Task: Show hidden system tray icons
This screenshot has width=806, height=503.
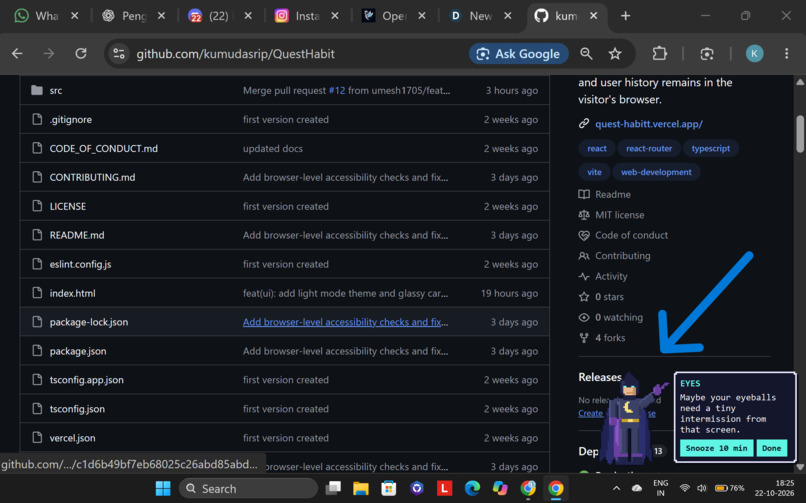Action: pos(616,488)
